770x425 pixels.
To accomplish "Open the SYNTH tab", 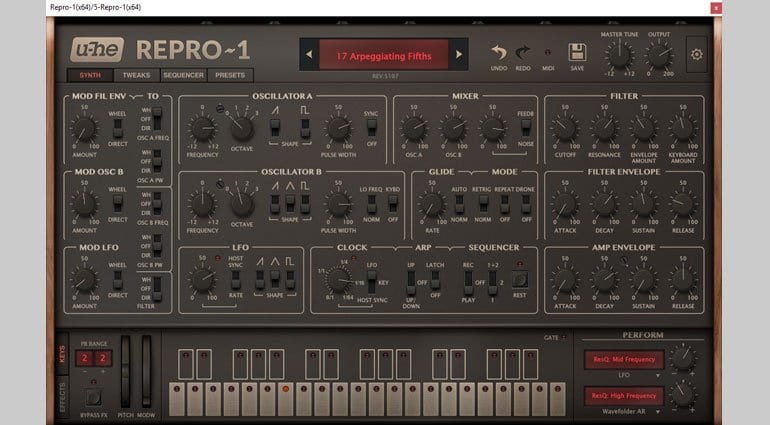I will point(90,75).
